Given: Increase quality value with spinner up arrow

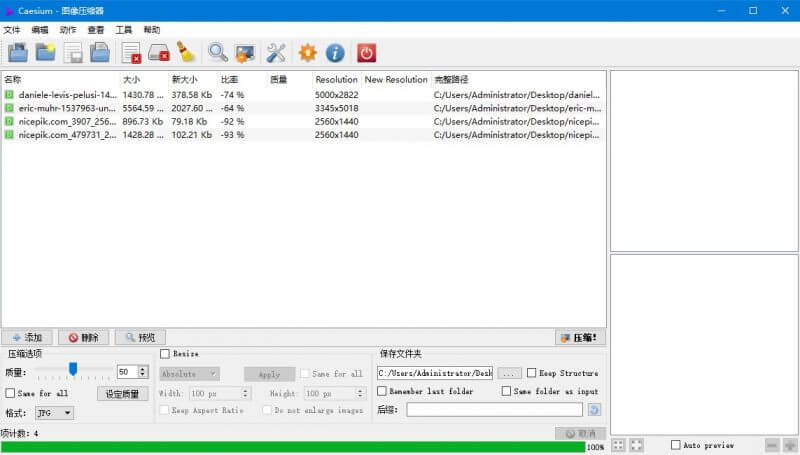Looking at the screenshot, I should point(142,368).
